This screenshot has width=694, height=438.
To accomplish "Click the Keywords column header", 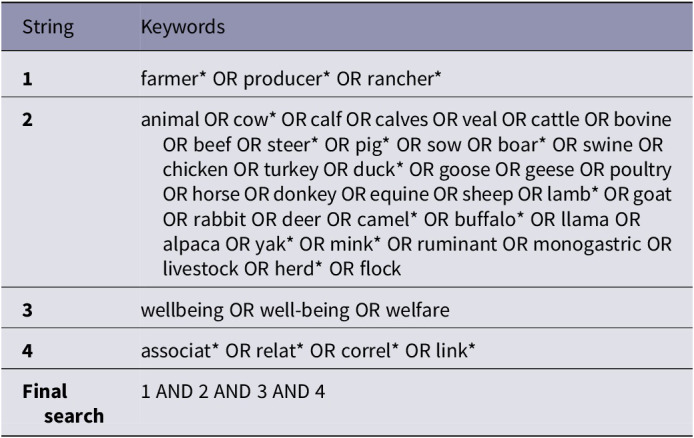I will 183,27.
